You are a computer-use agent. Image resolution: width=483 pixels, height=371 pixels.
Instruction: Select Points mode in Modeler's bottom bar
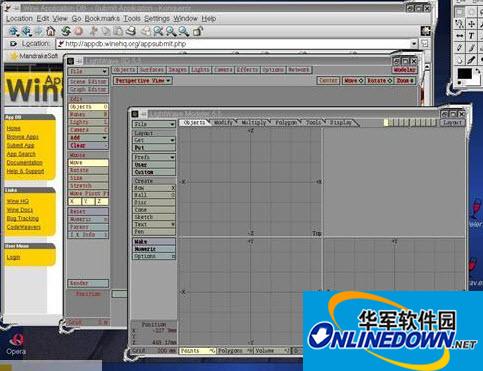[x=197, y=351]
